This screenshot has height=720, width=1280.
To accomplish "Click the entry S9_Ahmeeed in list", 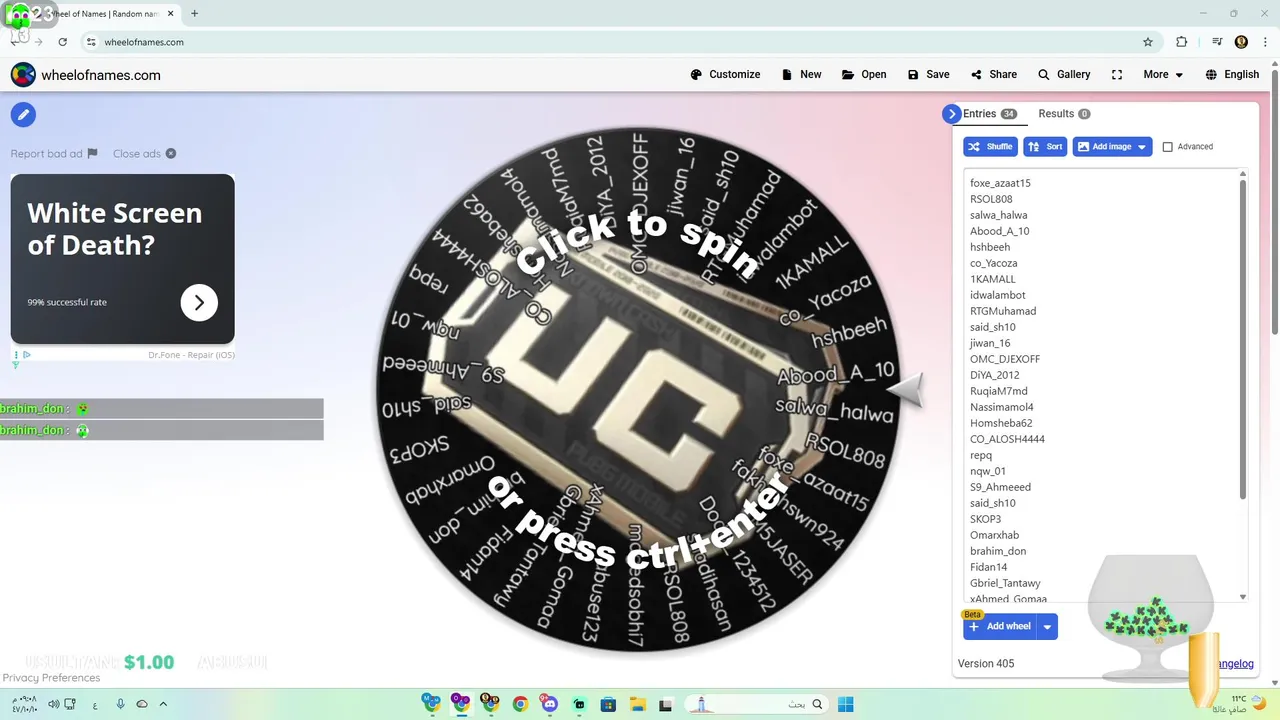I will pos(1000,487).
